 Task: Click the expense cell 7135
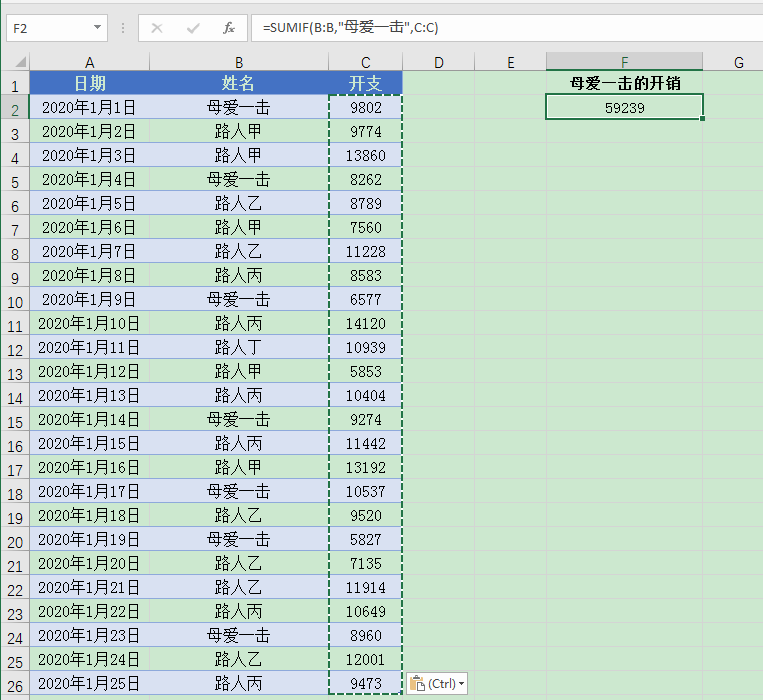tap(365, 563)
